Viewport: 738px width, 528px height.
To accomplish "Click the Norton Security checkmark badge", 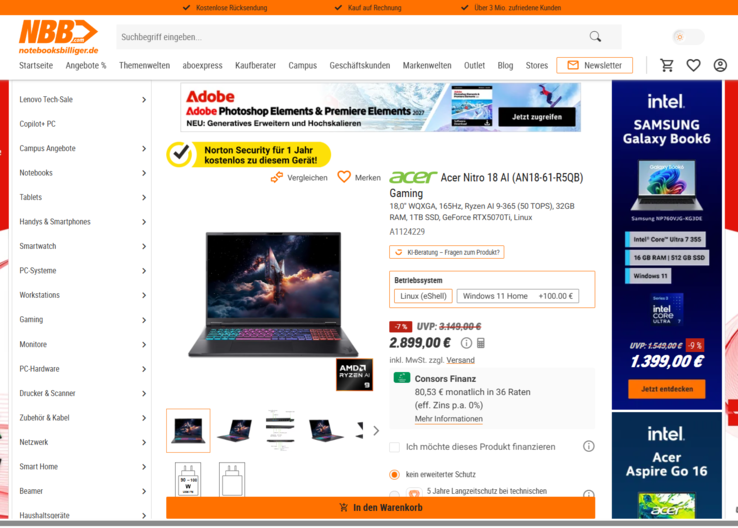I will click(179, 154).
